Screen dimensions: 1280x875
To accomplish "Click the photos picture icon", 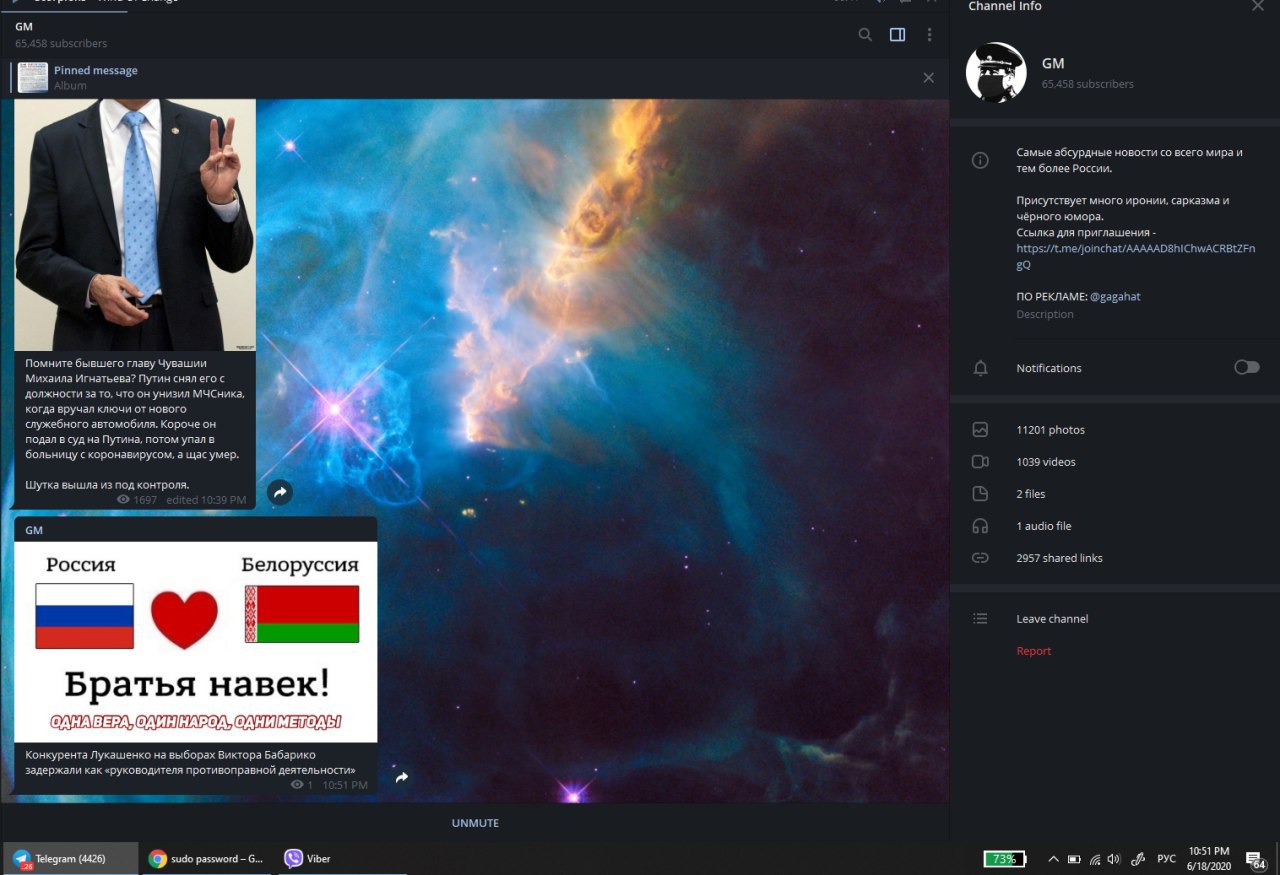I will click(980, 430).
